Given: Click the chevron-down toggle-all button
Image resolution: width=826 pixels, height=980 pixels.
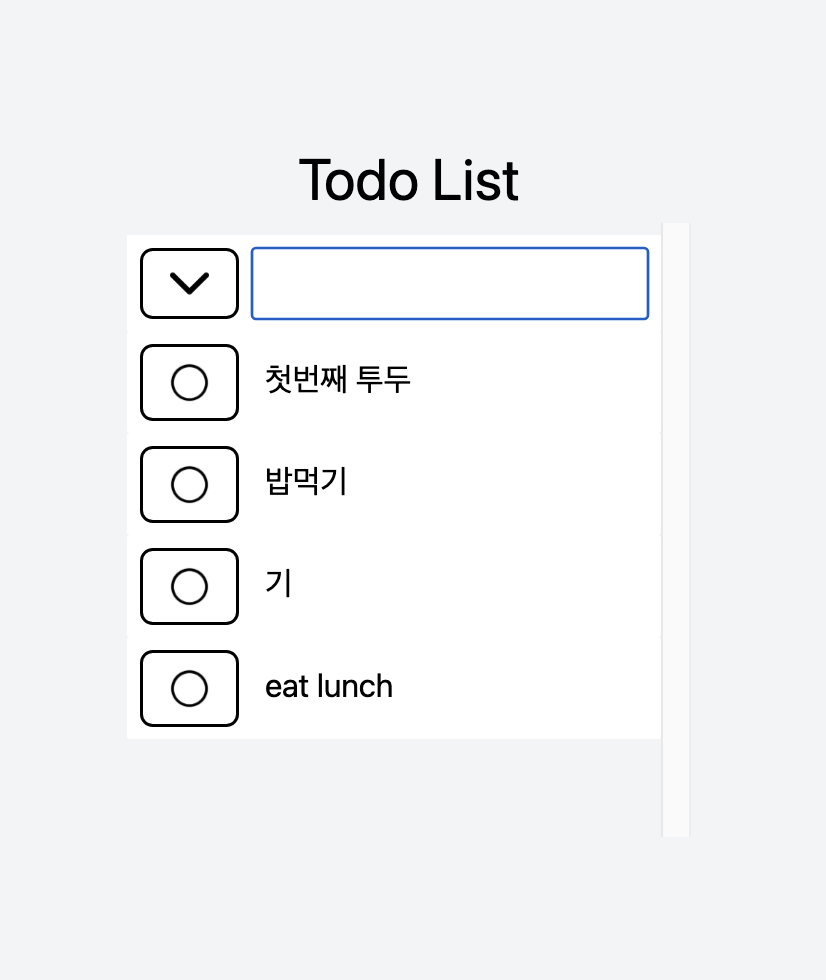Looking at the screenshot, I should 189,283.
